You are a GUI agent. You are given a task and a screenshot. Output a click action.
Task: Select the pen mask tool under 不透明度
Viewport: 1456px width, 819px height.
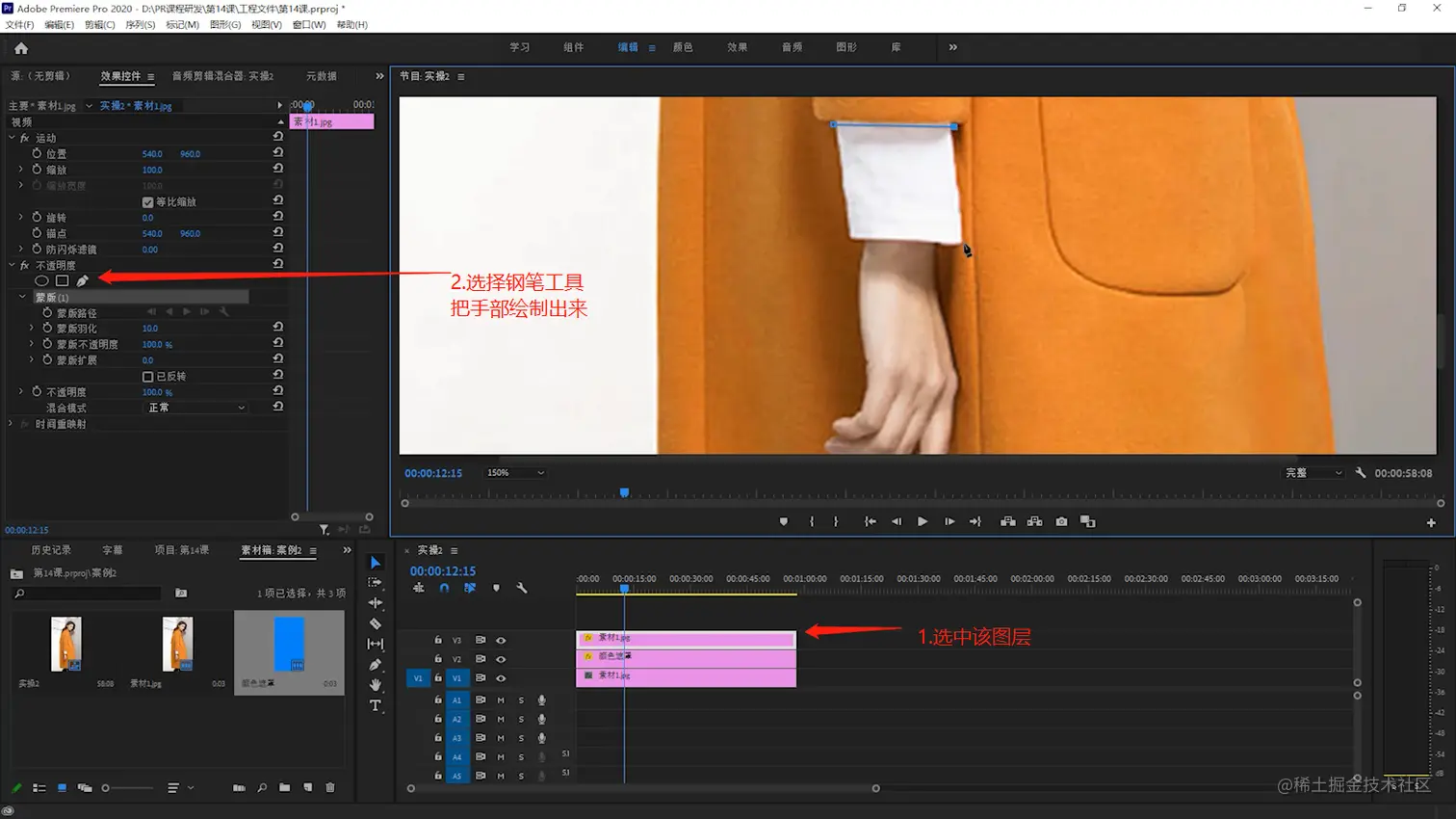pos(83,281)
